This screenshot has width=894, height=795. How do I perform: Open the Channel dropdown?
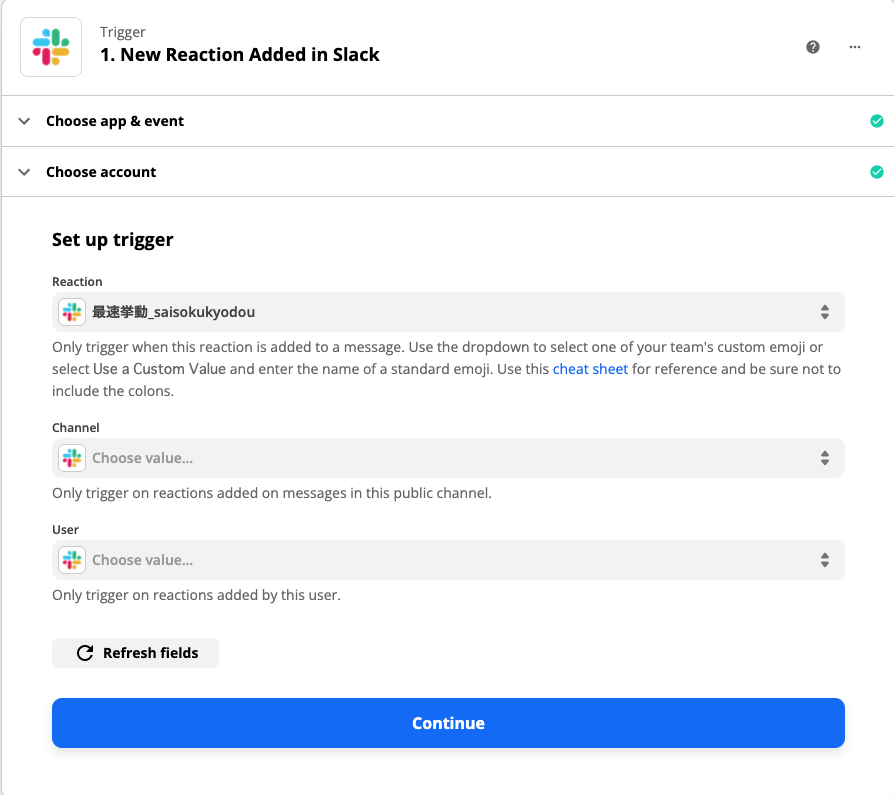(448, 457)
